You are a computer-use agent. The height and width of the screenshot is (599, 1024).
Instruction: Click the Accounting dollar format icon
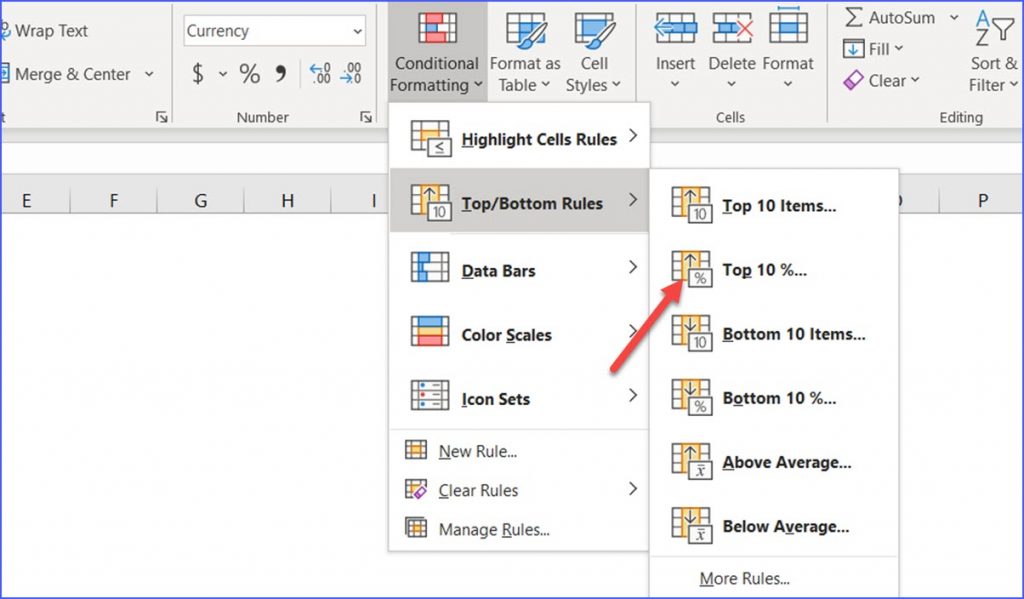click(x=198, y=74)
